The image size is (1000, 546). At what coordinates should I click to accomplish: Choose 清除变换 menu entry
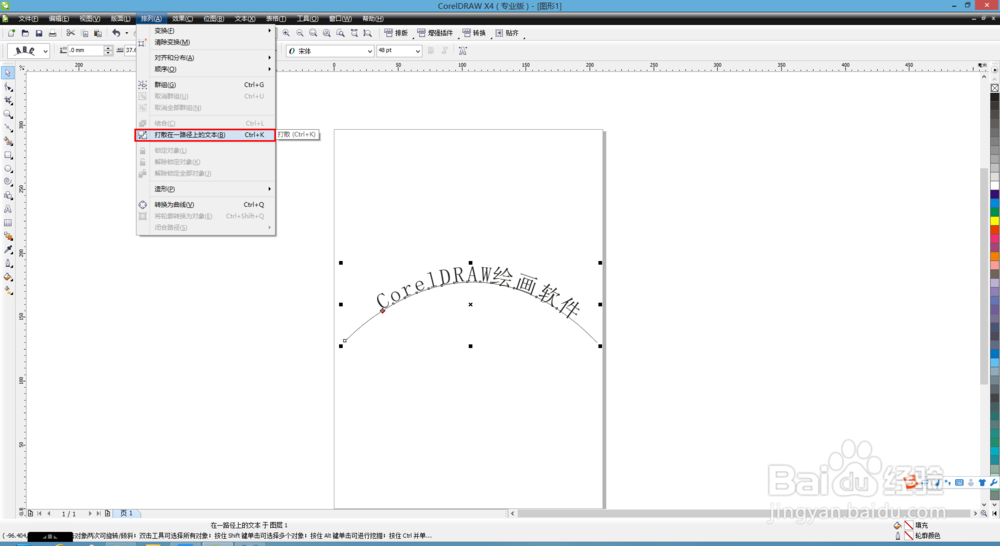205,42
